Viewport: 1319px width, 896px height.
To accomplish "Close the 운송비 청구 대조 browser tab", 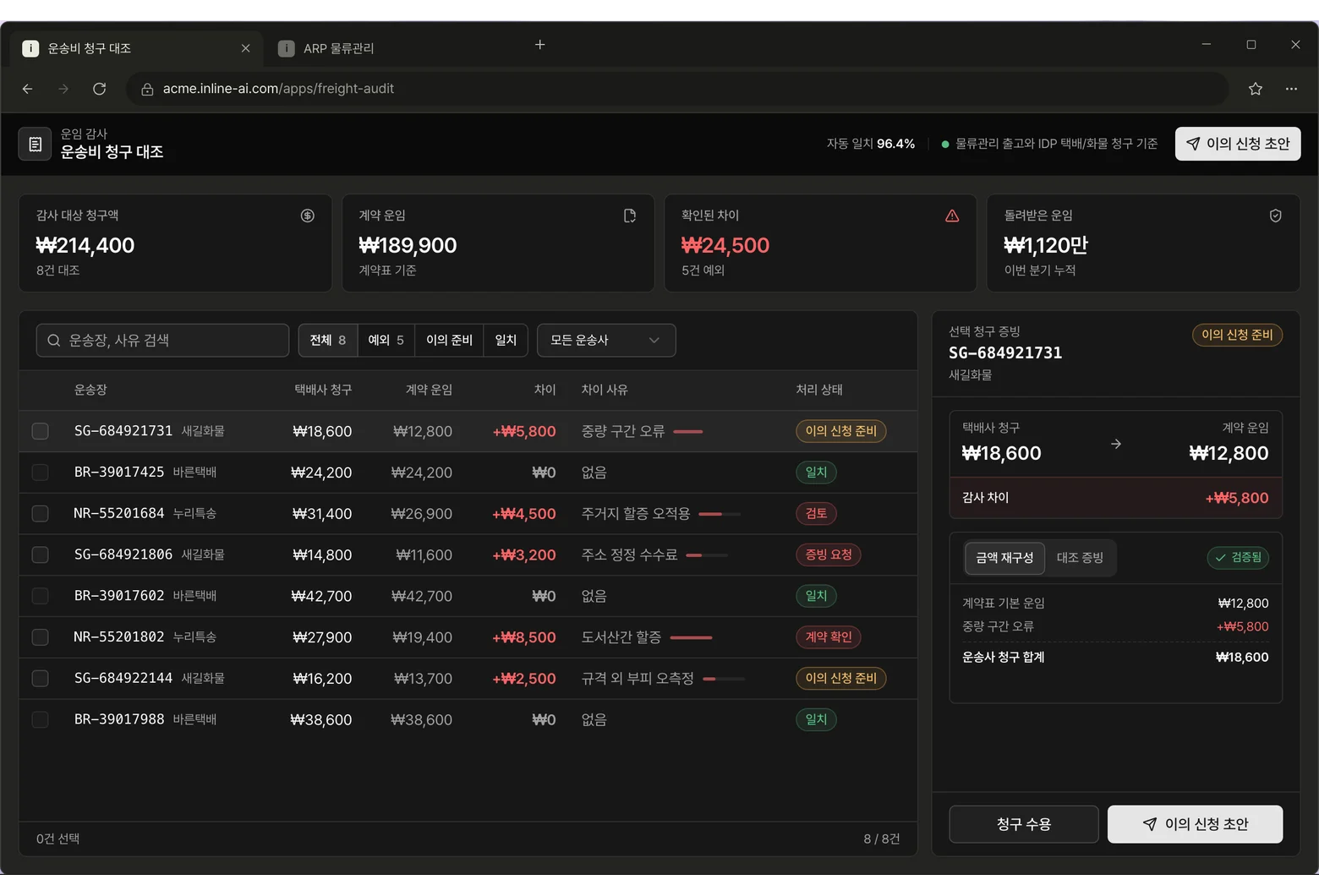I will 245,48.
